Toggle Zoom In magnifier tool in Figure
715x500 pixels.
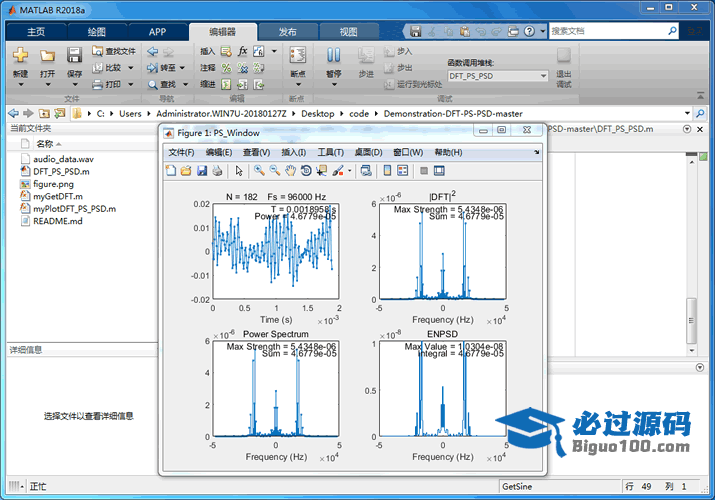coord(259,171)
